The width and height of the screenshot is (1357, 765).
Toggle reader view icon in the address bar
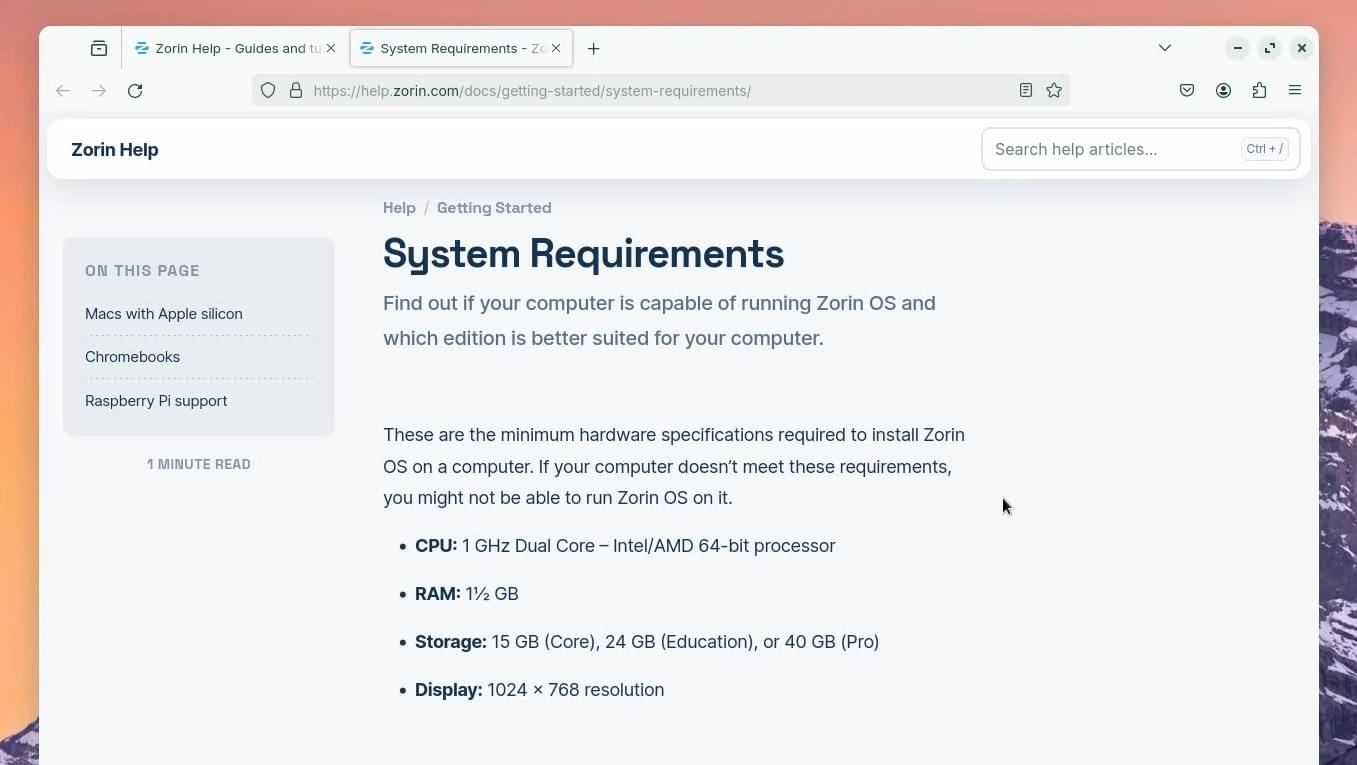point(1026,90)
